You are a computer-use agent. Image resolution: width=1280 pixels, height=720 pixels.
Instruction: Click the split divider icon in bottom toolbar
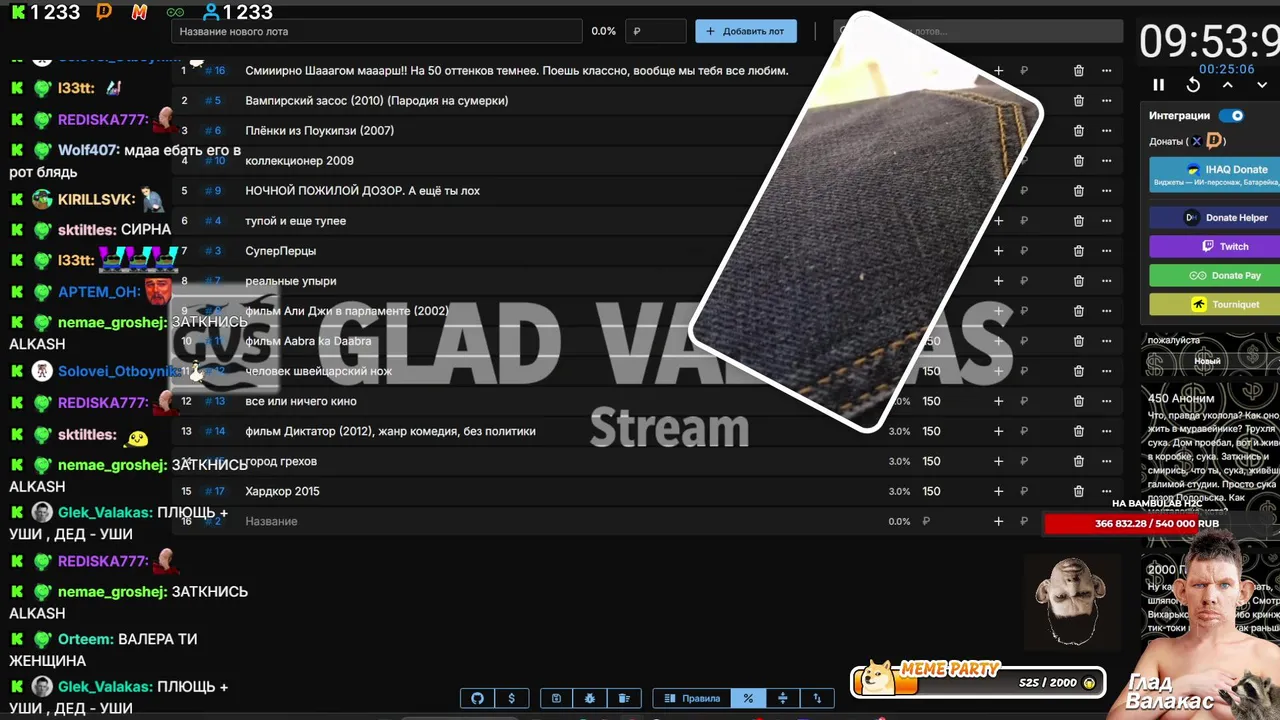(783, 698)
